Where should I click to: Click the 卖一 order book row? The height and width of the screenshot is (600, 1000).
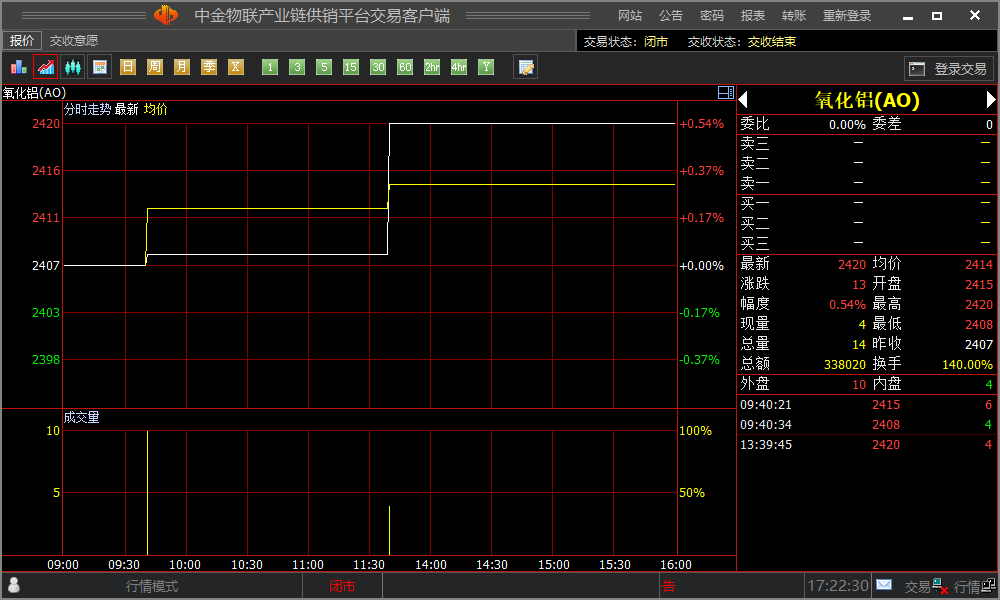tap(866, 184)
